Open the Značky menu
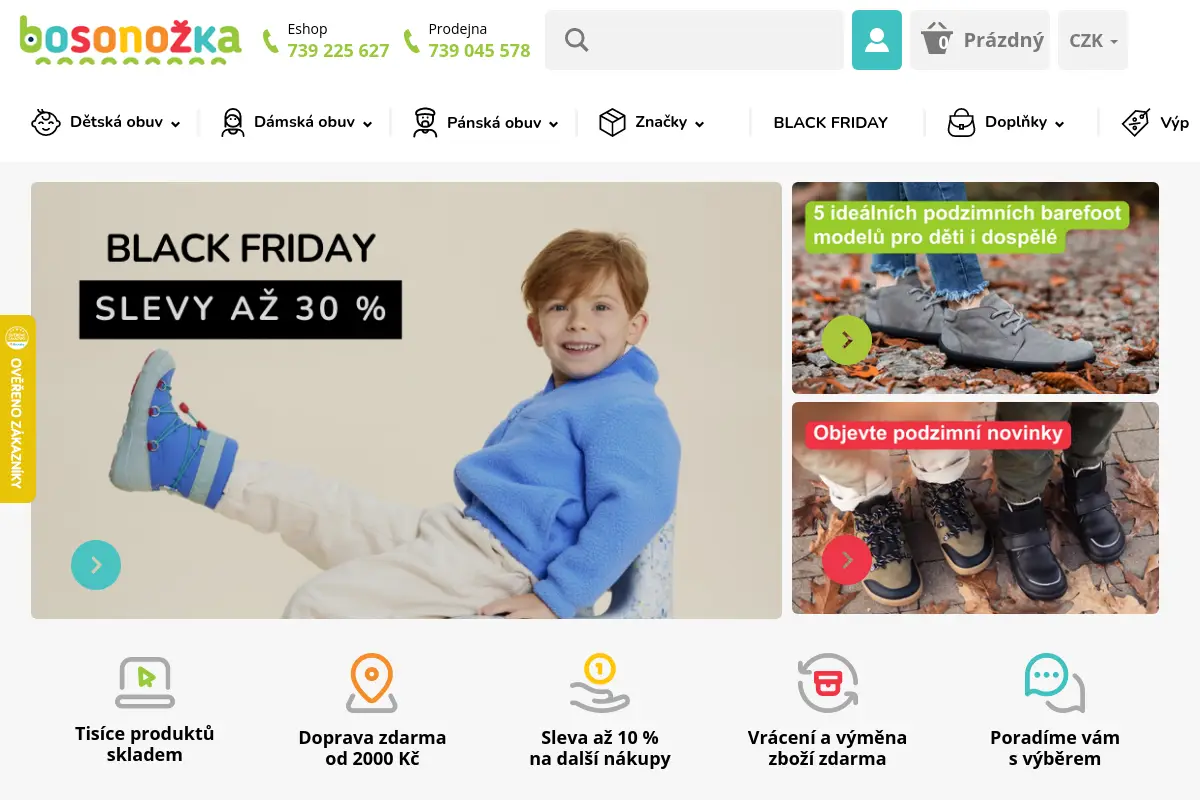The image size is (1200, 800). coord(651,123)
